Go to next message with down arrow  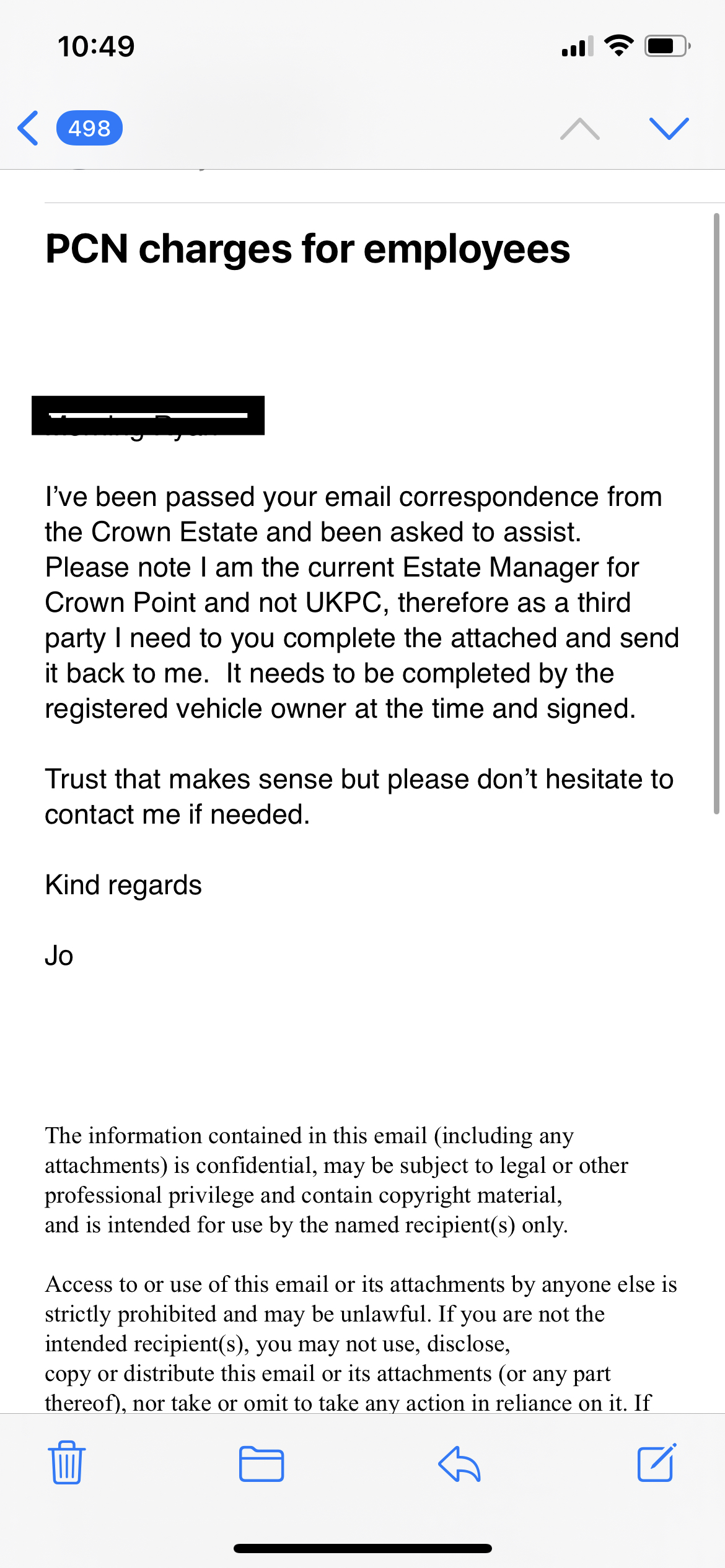pyautogui.click(x=669, y=128)
